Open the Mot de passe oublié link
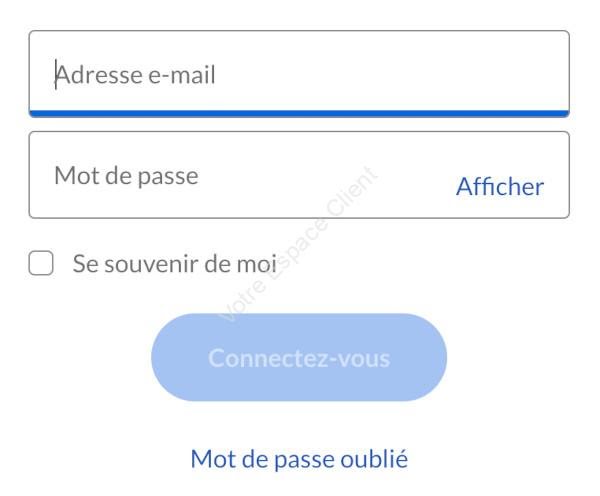The height and width of the screenshot is (496, 600). 299,459
